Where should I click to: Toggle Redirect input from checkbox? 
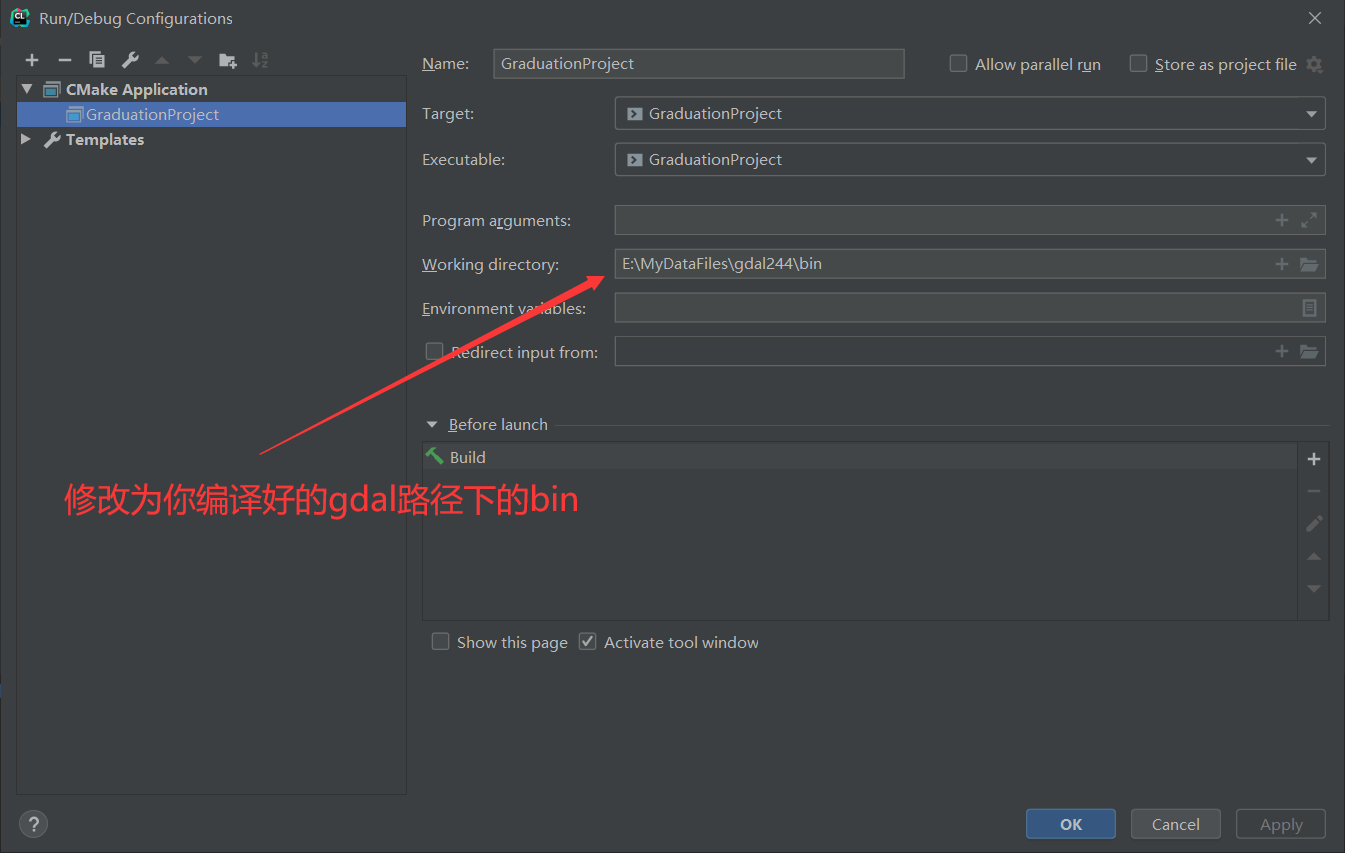click(434, 351)
